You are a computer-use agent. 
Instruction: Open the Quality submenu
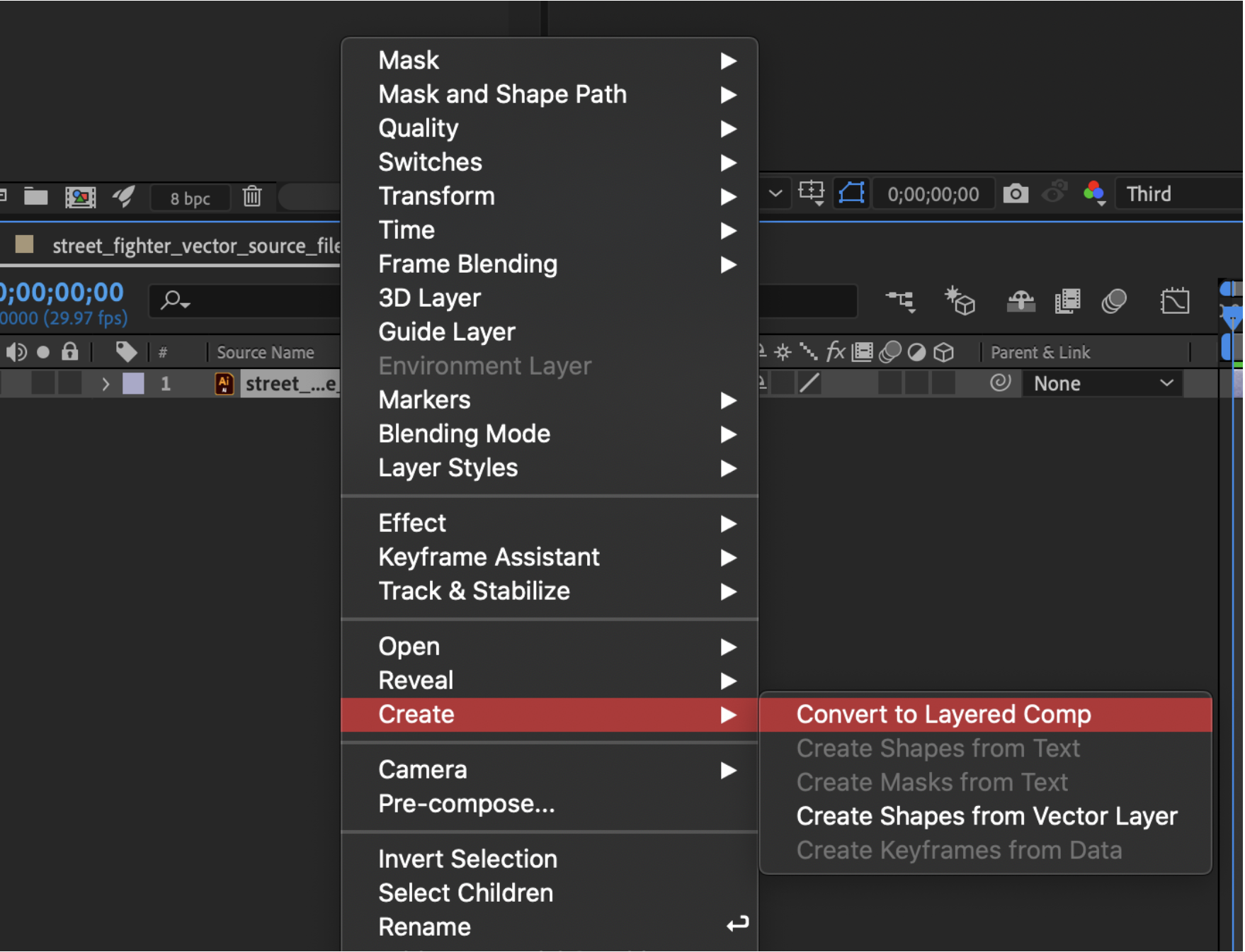(550, 128)
